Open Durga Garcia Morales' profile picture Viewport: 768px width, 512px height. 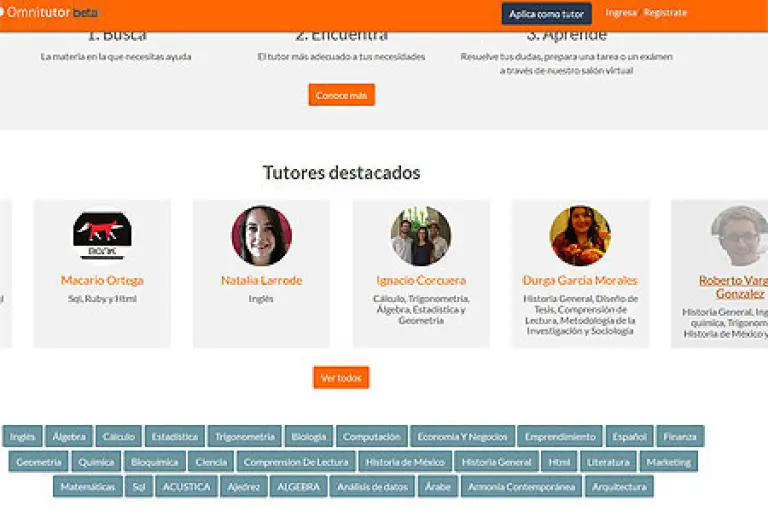click(580, 235)
